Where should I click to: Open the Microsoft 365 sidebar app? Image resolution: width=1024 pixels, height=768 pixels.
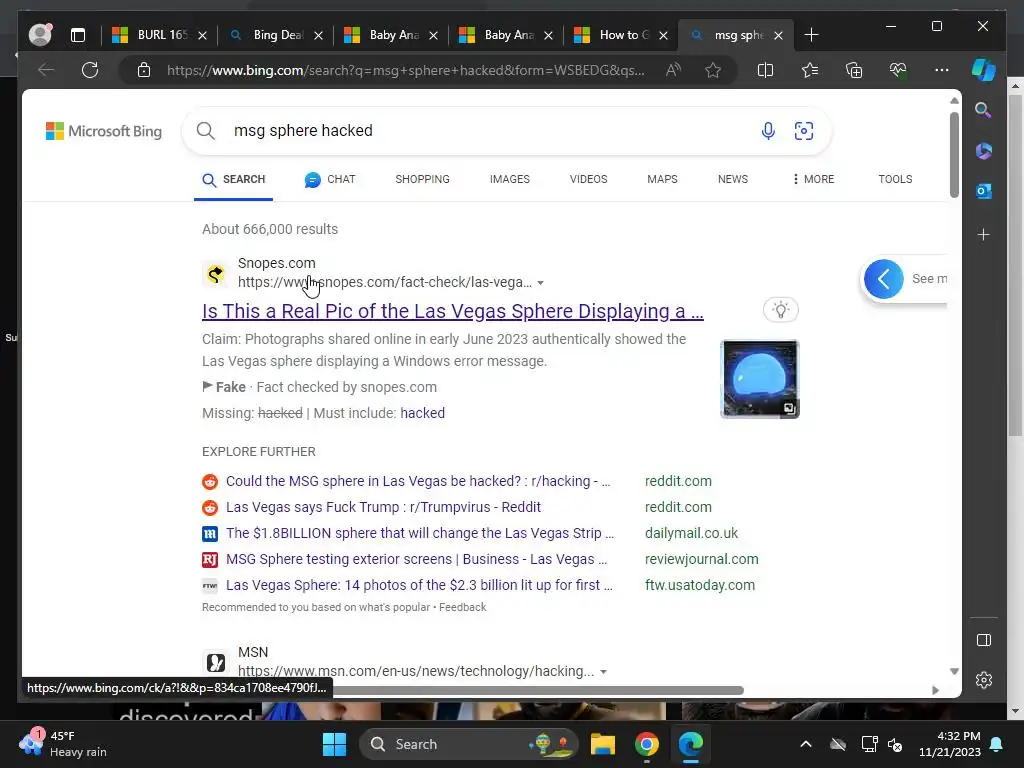point(984,151)
